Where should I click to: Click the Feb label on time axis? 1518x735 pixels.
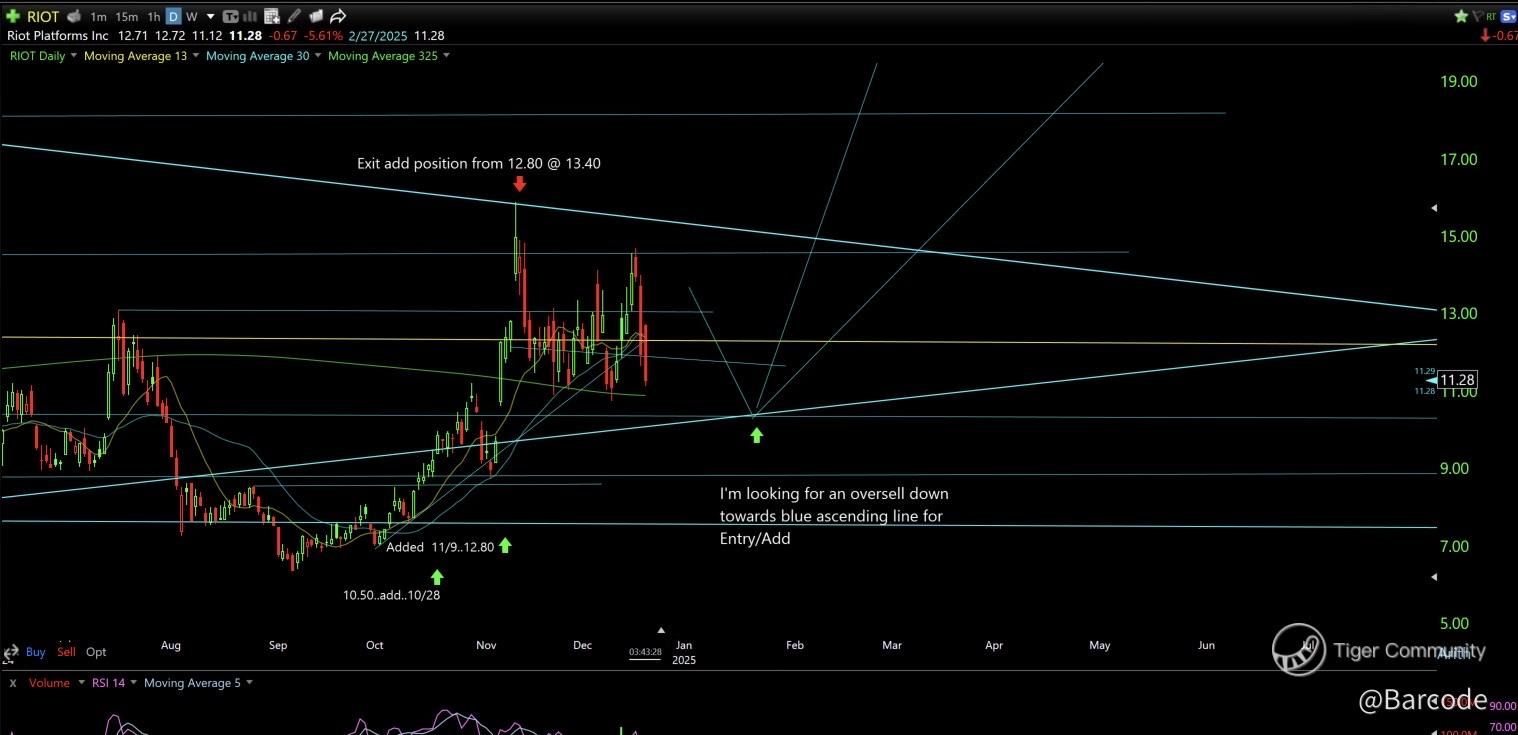[x=795, y=646]
